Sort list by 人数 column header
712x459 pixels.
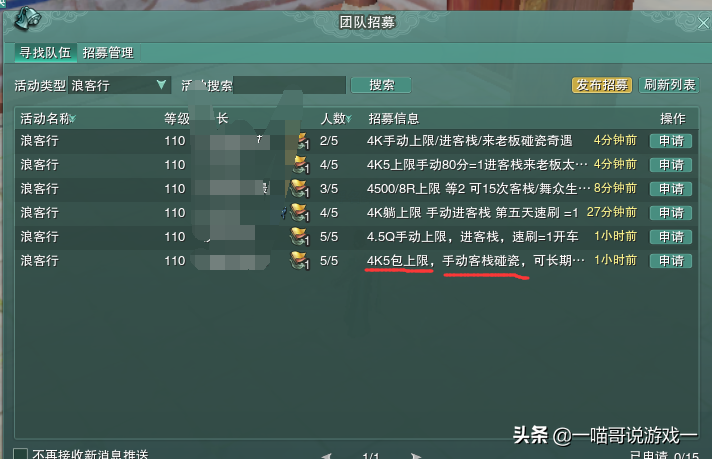click(x=336, y=119)
